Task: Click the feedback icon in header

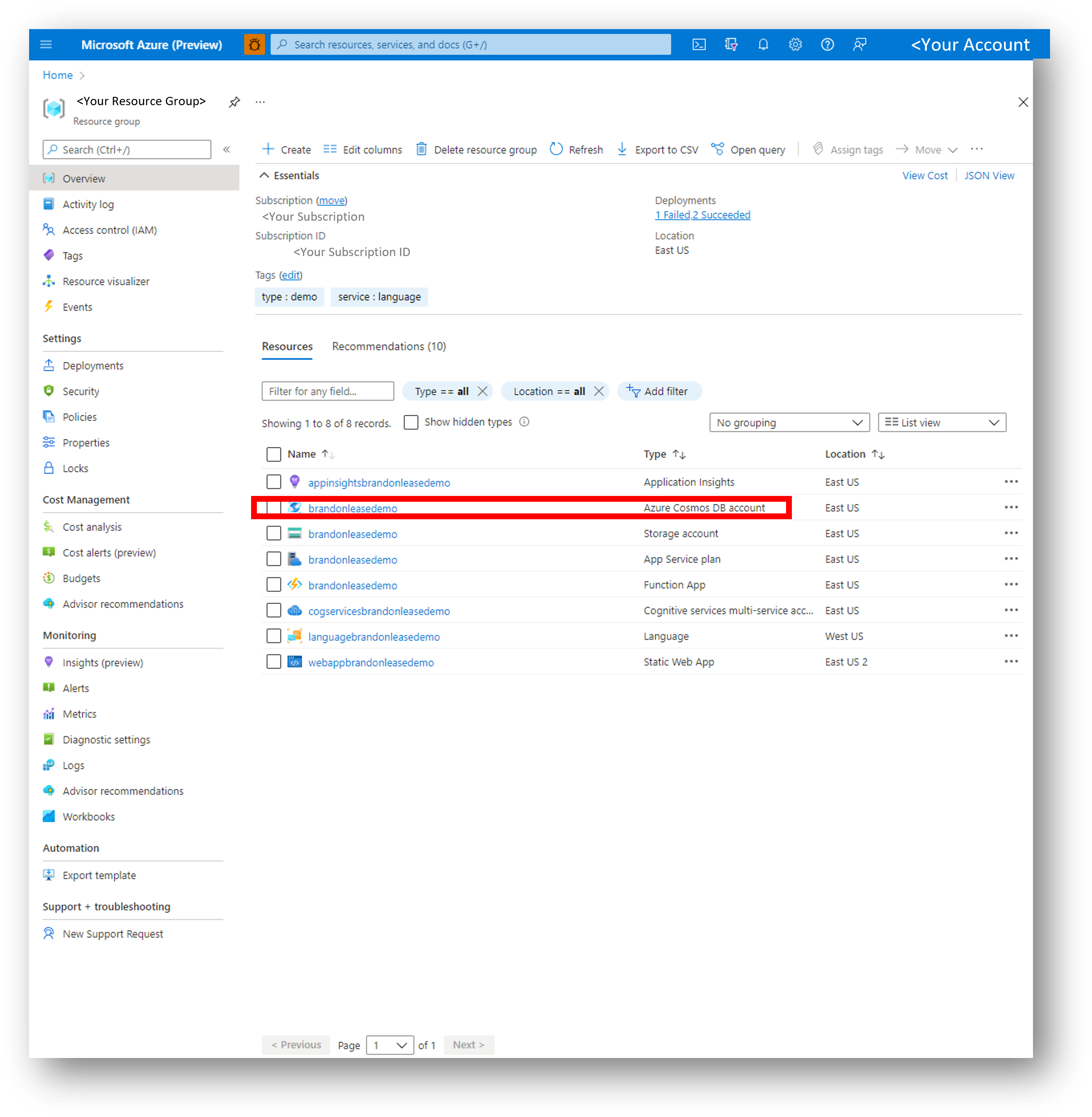Action: [859, 45]
